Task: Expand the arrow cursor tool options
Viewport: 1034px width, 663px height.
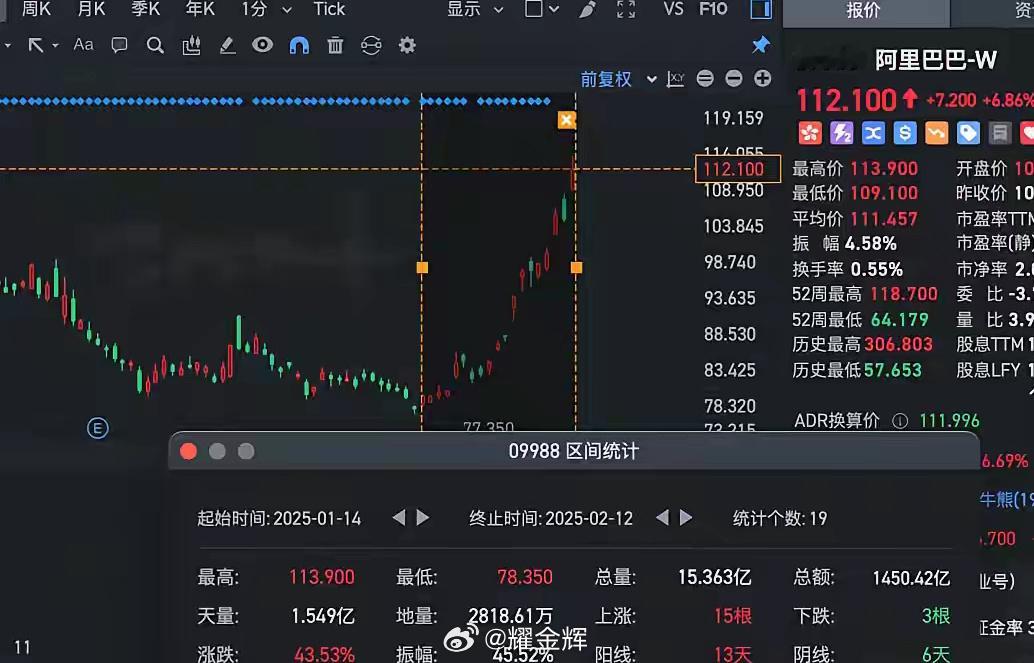Action: 55,45
